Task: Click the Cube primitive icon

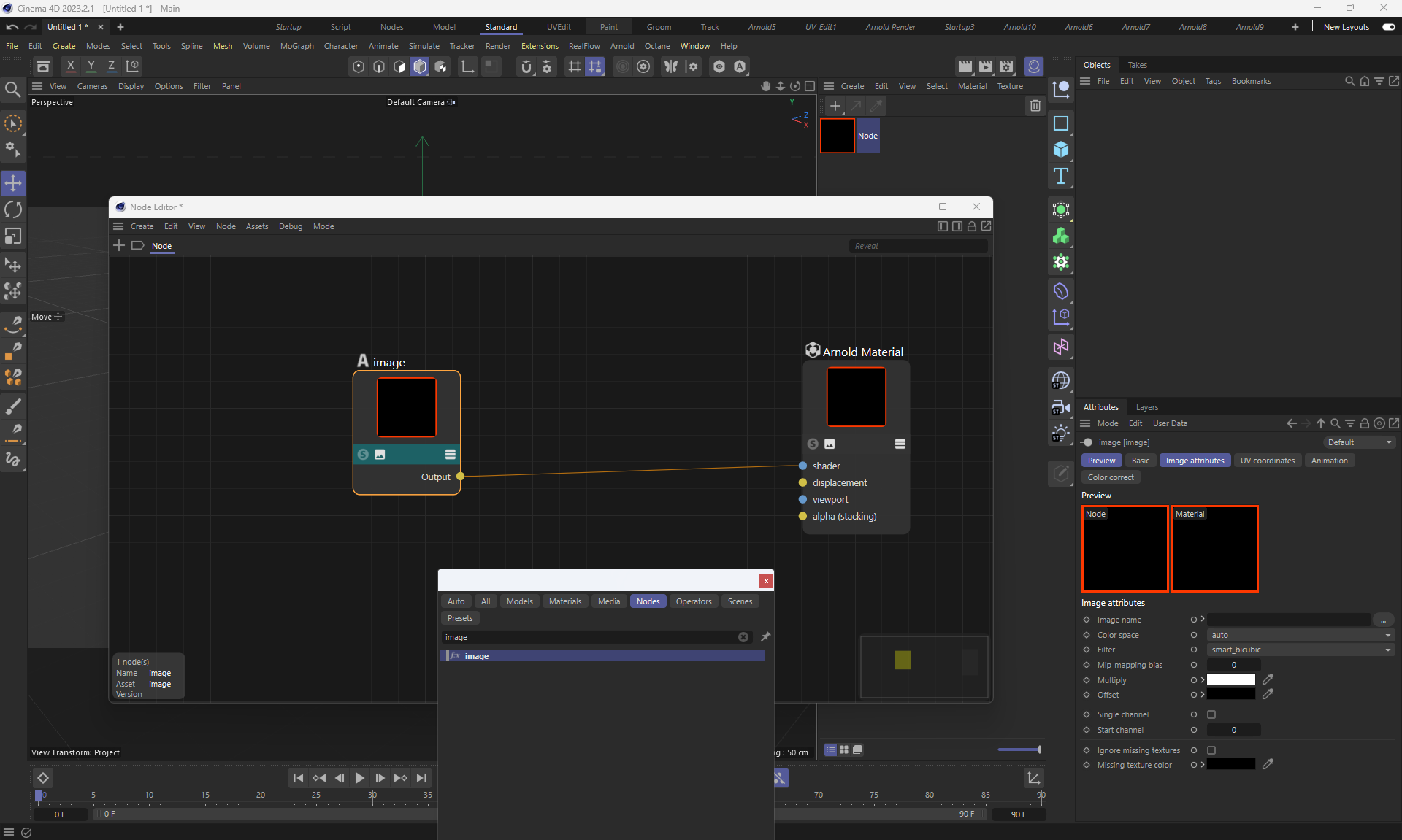Action: click(1061, 150)
